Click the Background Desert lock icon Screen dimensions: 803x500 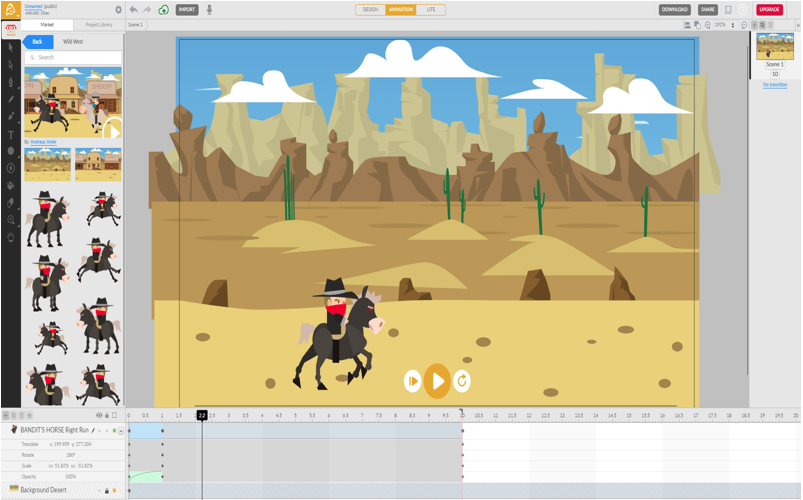[107, 491]
